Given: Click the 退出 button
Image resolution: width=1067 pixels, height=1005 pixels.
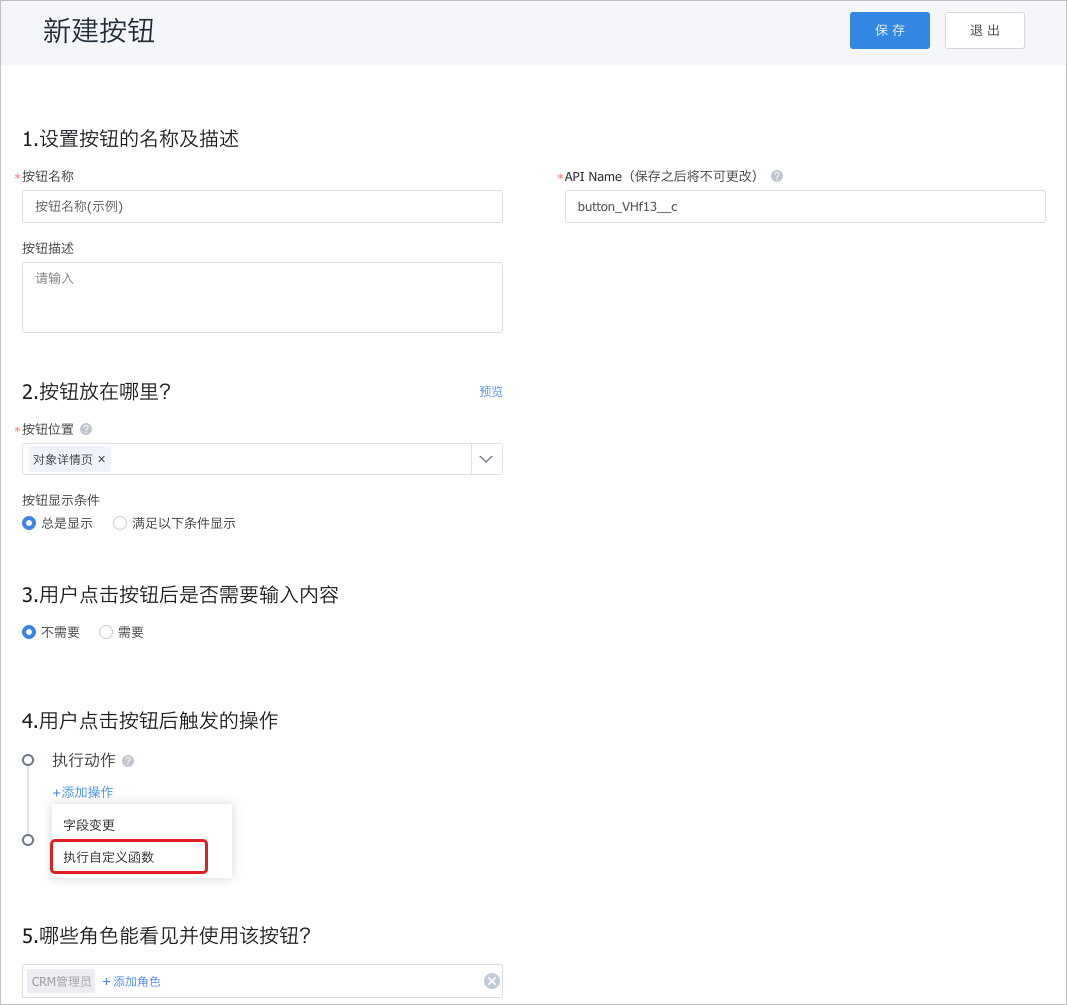Looking at the screenshot, I should [985, 31].
